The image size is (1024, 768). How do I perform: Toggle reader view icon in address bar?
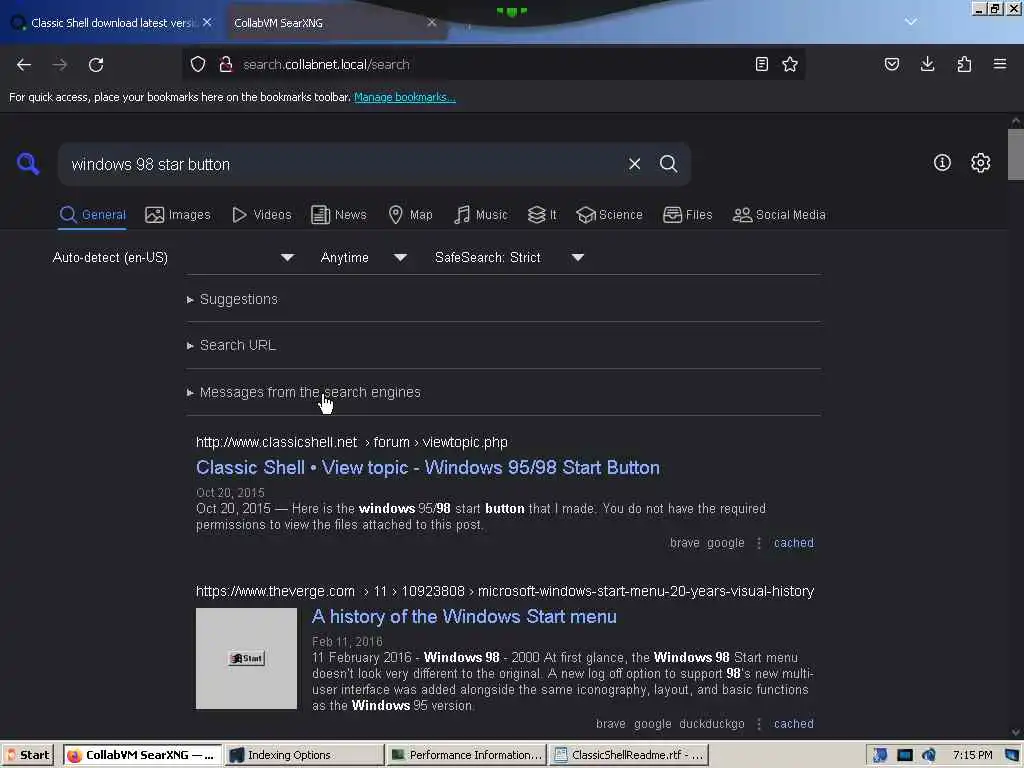(x=761, y=64)
